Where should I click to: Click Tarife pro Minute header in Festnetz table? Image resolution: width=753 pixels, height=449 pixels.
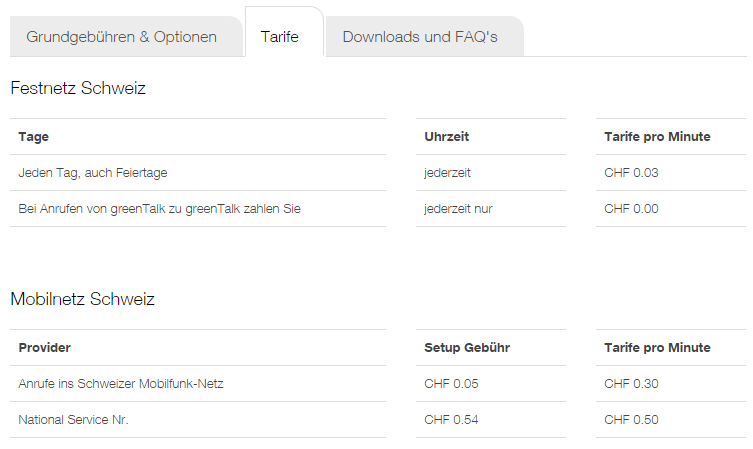tap(657, 137)
